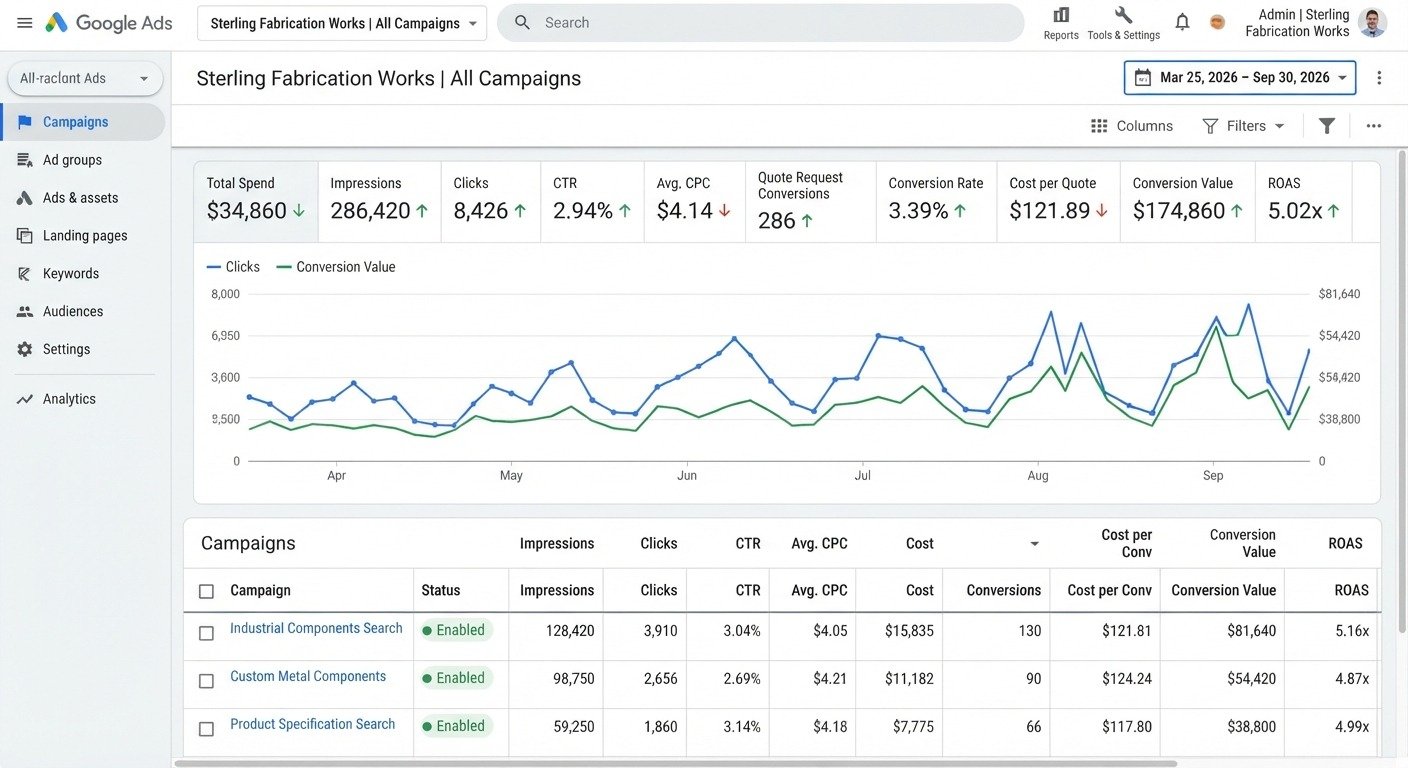Open the admin profile avatar
Screen dimensions: 1408x768
point(1372,23)
